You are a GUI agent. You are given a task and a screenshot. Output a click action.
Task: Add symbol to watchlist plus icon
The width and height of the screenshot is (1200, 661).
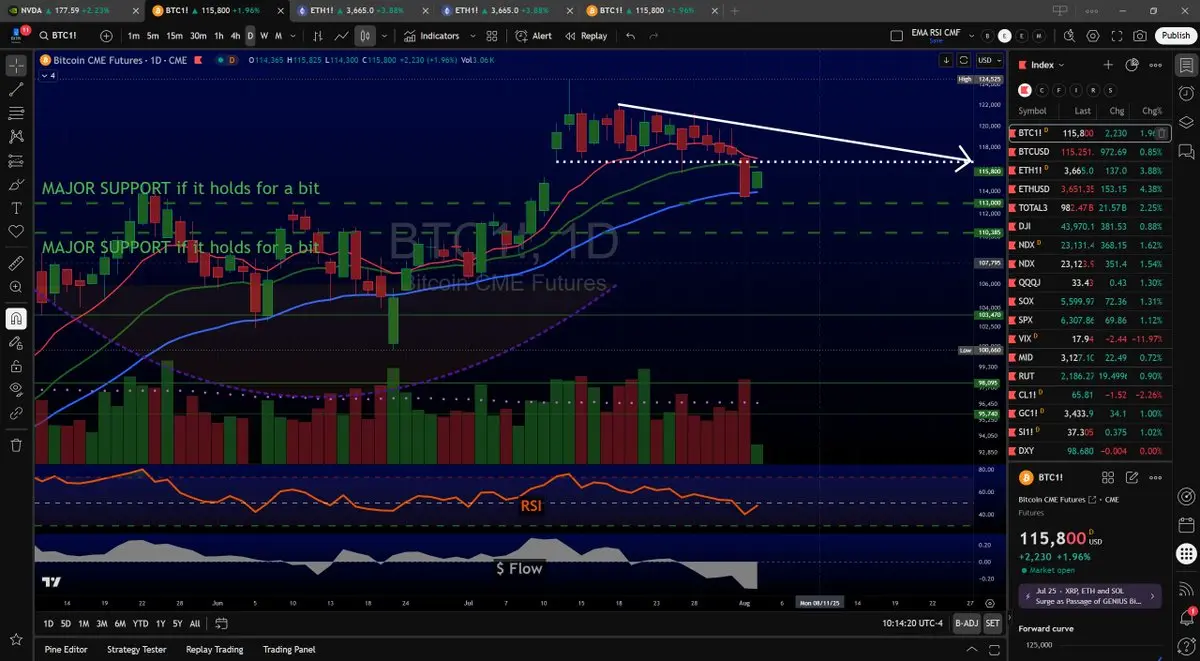(x=1108, y=65)
